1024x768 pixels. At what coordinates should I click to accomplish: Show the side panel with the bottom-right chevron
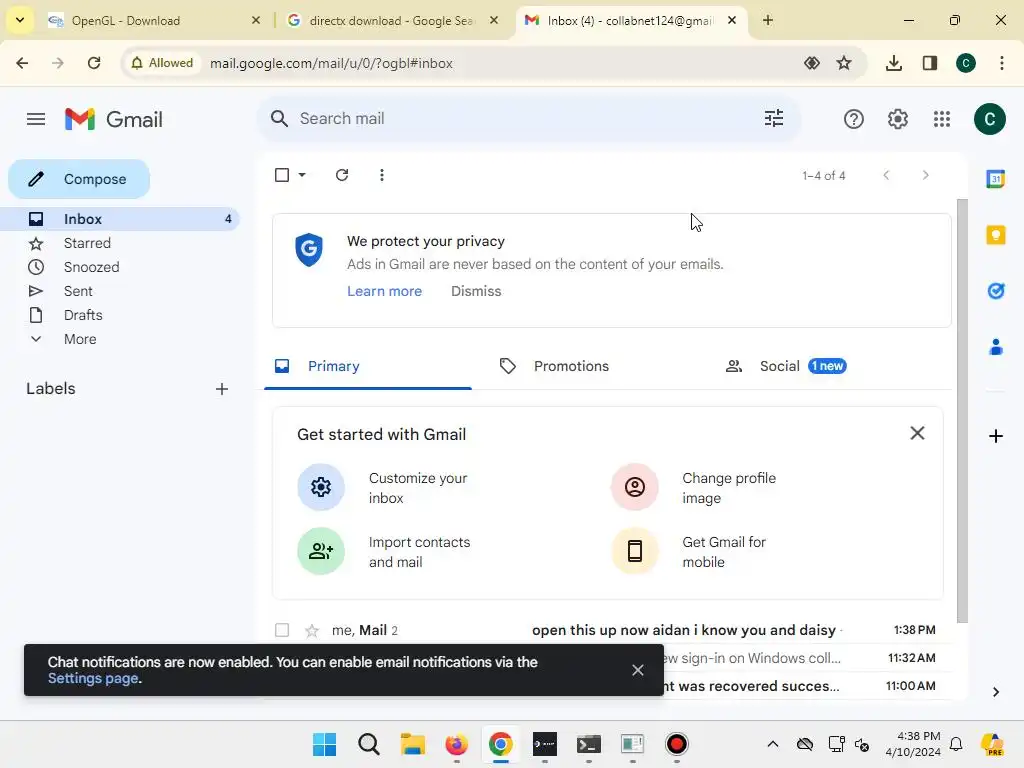[995, 692]
